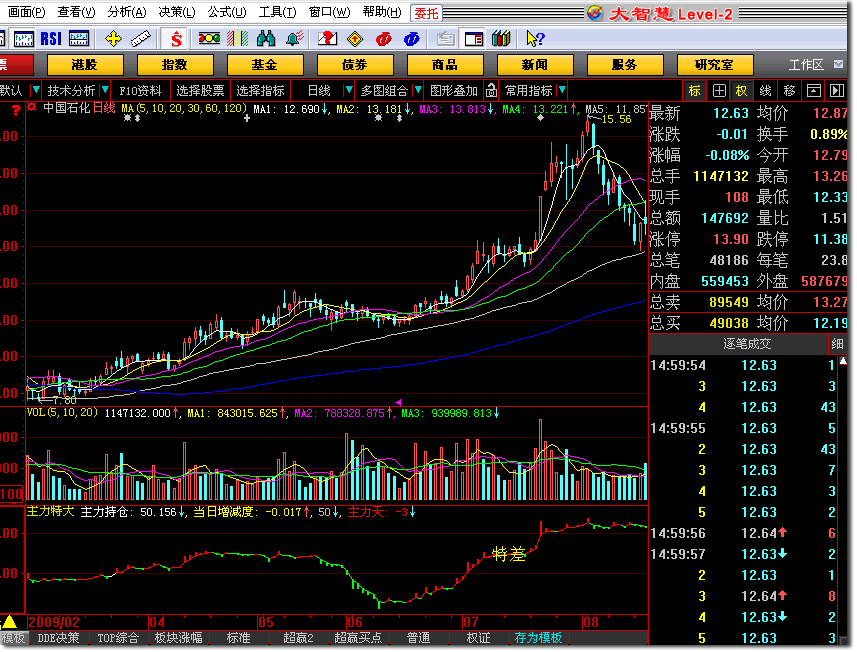Click the colored diagonal stripes icon
Image resolution: width=857 pixels, height=652 pixels.
238,39
